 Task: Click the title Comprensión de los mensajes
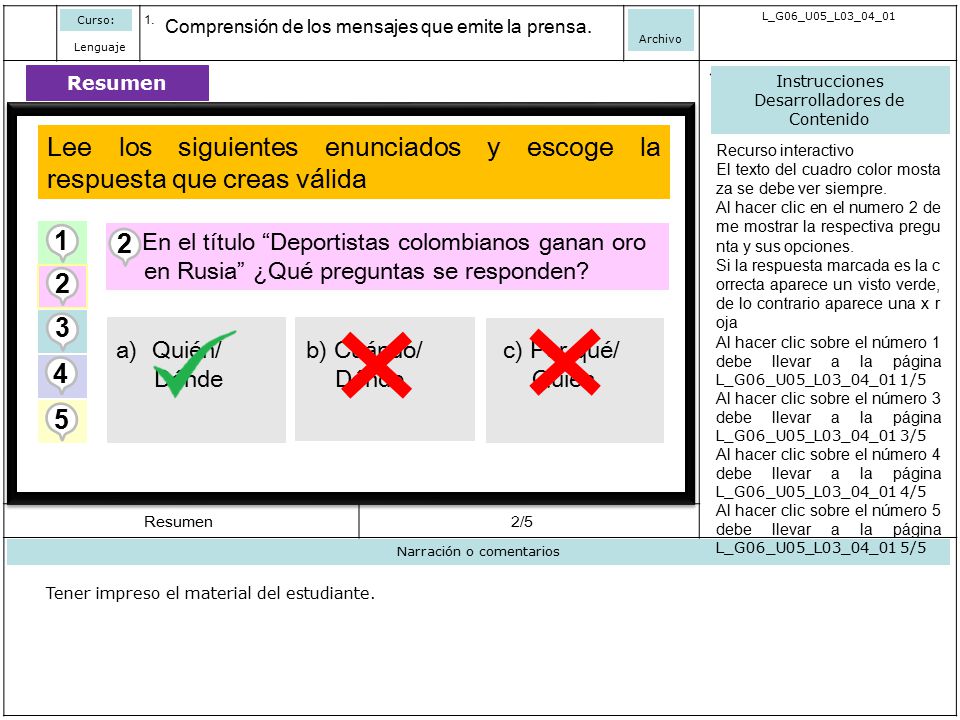coord(378,26)
